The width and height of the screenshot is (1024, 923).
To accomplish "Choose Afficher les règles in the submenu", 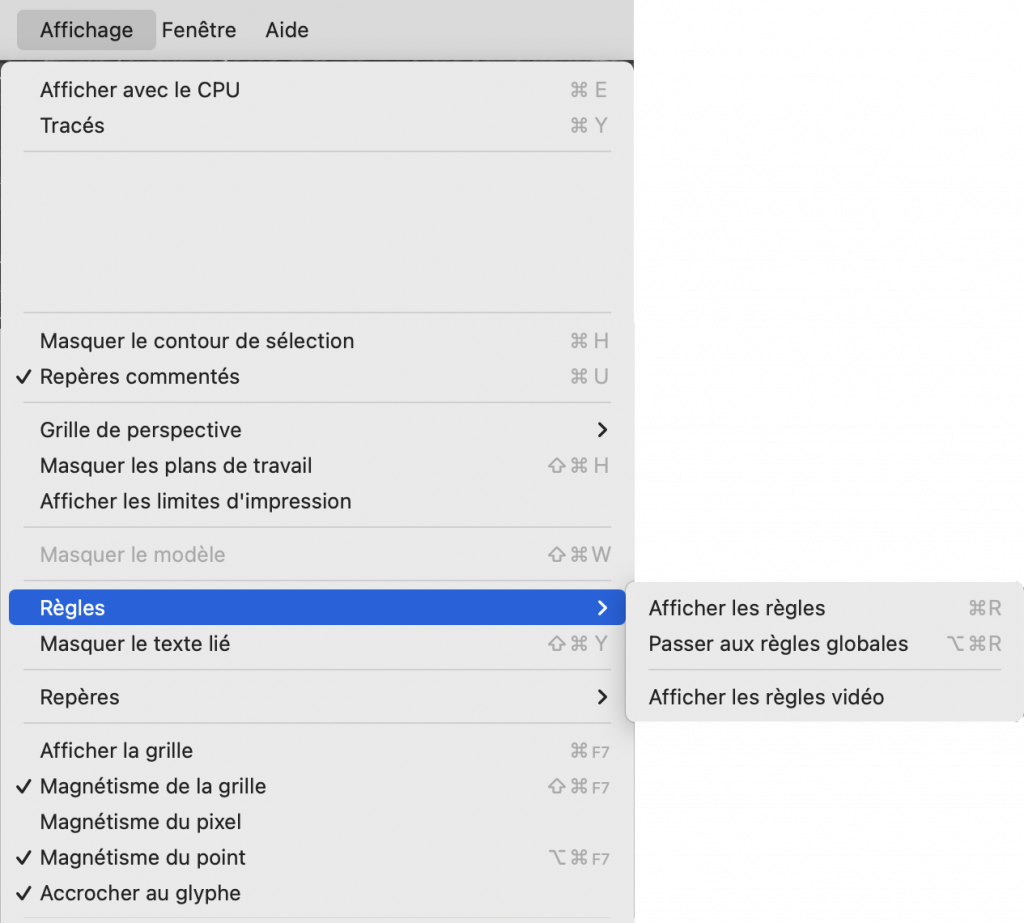I will (737, 608).
